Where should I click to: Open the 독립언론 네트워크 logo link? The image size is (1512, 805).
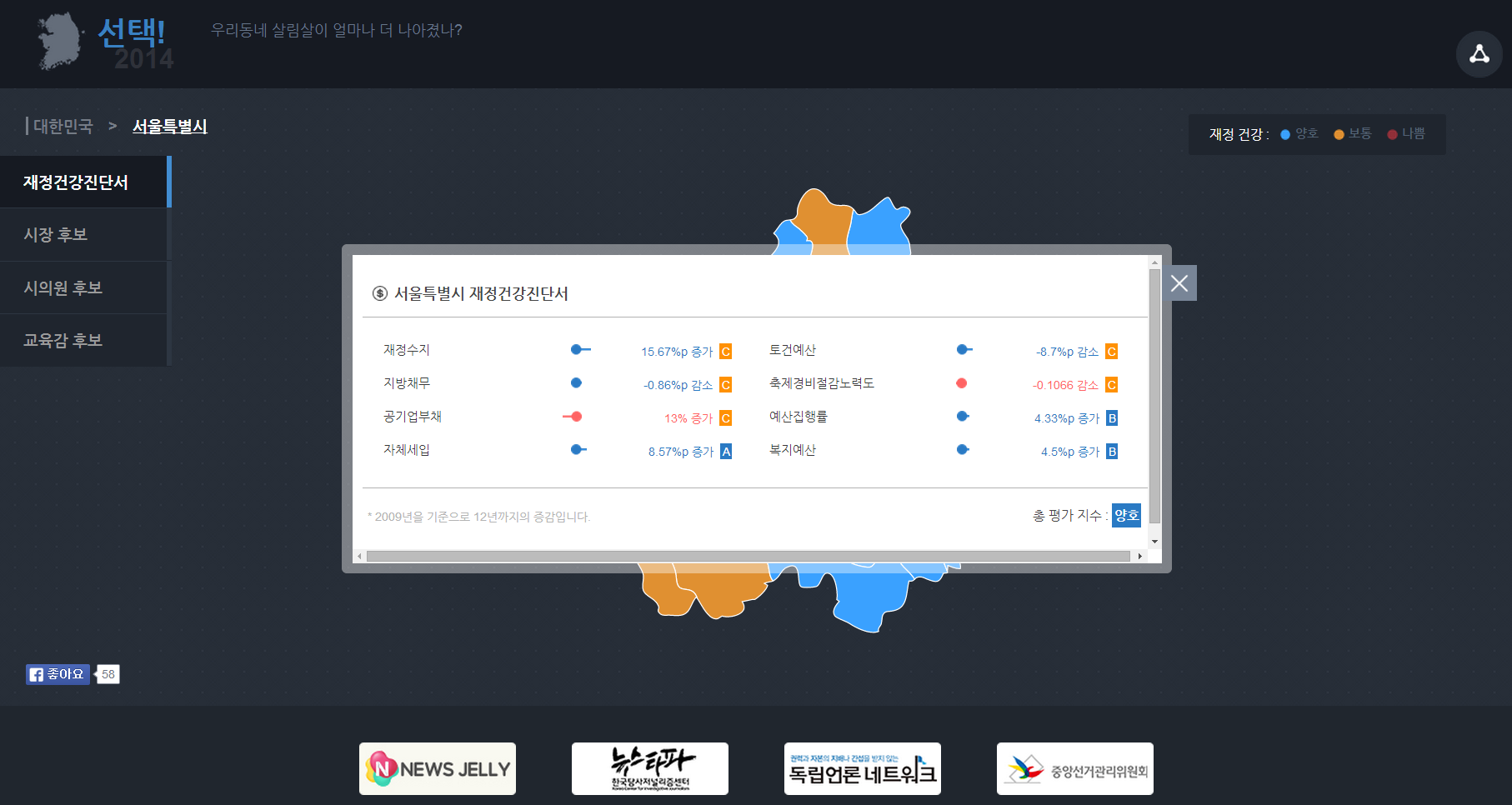click(863, 769)
